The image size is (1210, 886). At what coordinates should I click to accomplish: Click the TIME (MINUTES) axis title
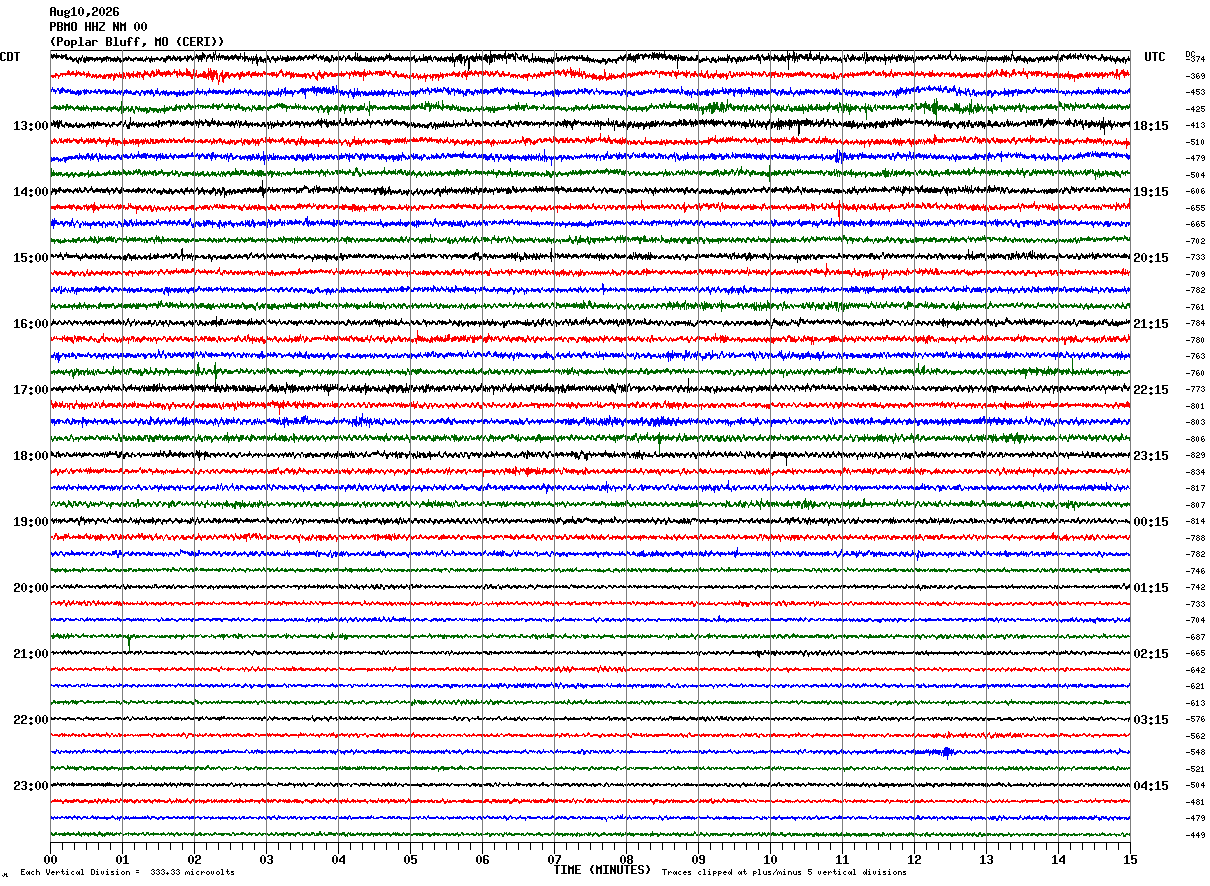(x=602, y=870)
